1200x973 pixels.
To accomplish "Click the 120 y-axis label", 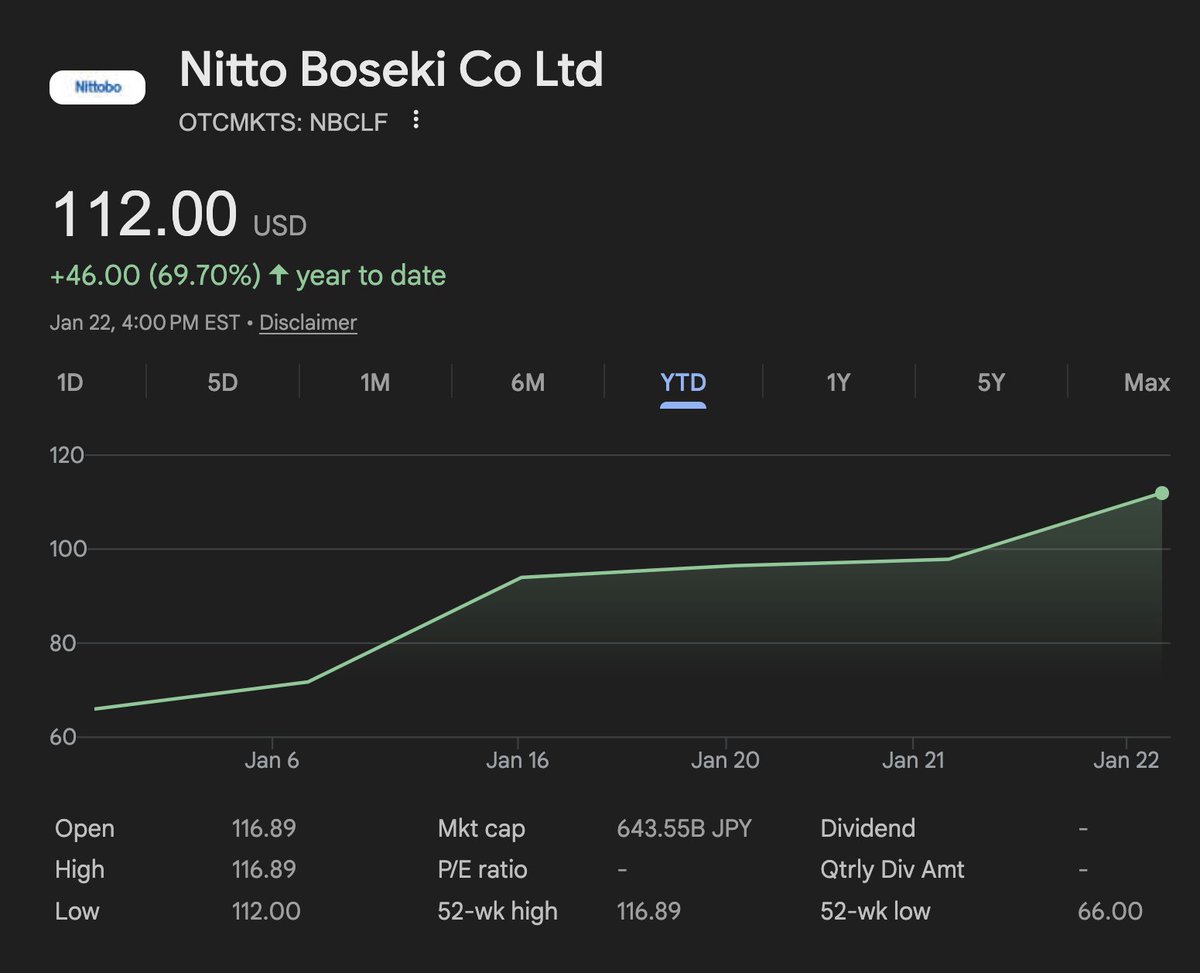I will [x=67, y=456].
